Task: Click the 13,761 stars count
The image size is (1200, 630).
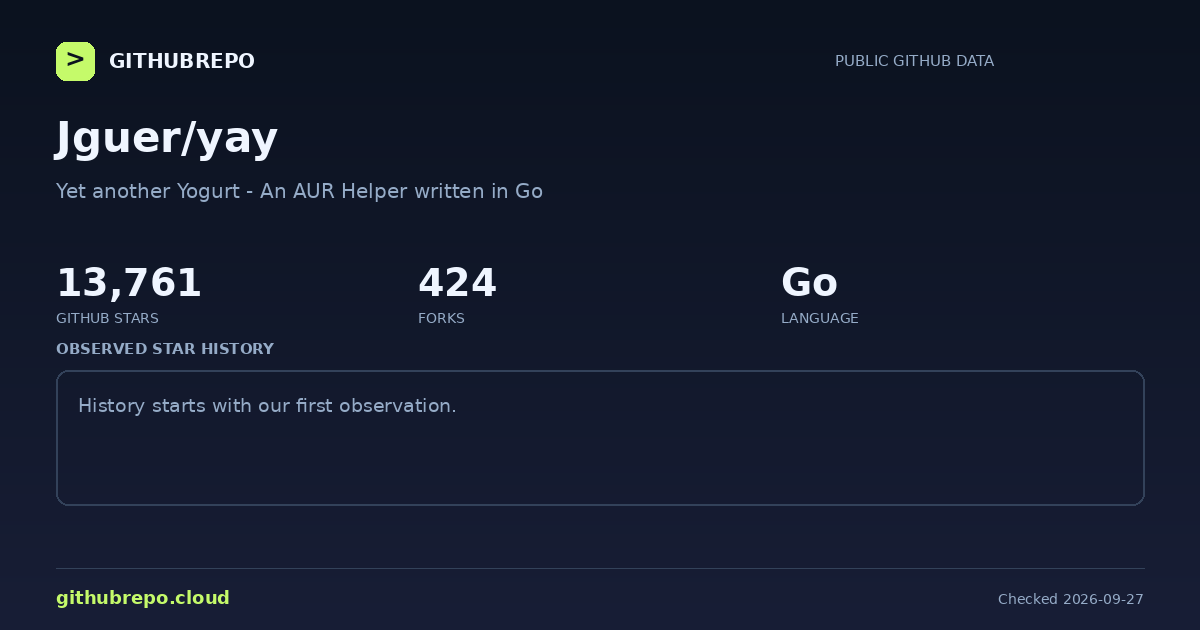Action: 129,283
